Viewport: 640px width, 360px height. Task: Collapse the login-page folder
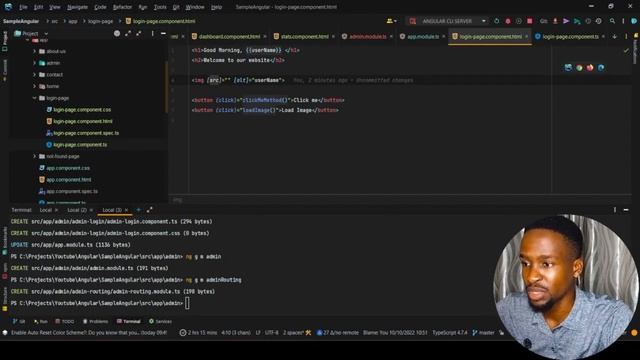tap(34, 98)
